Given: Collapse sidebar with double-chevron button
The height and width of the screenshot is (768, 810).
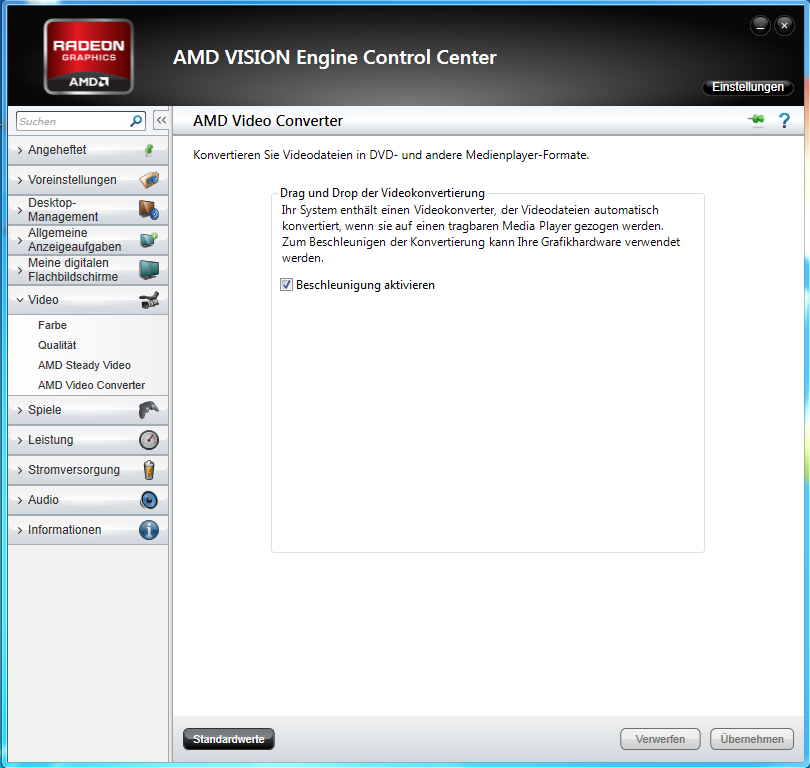Looking at the screenshot, I should pos(161,120).
